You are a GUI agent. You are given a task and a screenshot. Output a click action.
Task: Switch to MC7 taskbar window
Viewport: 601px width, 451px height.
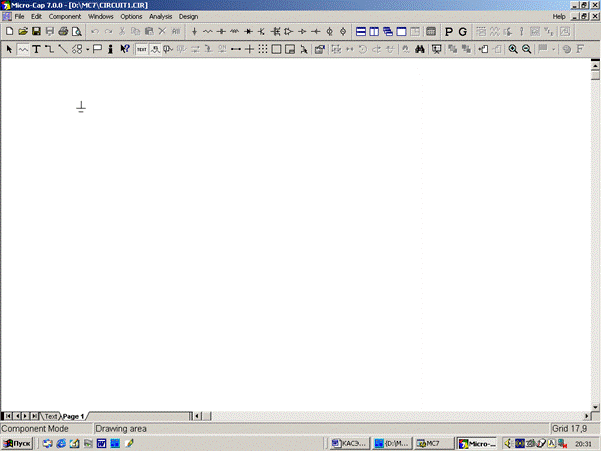[434, 444]
